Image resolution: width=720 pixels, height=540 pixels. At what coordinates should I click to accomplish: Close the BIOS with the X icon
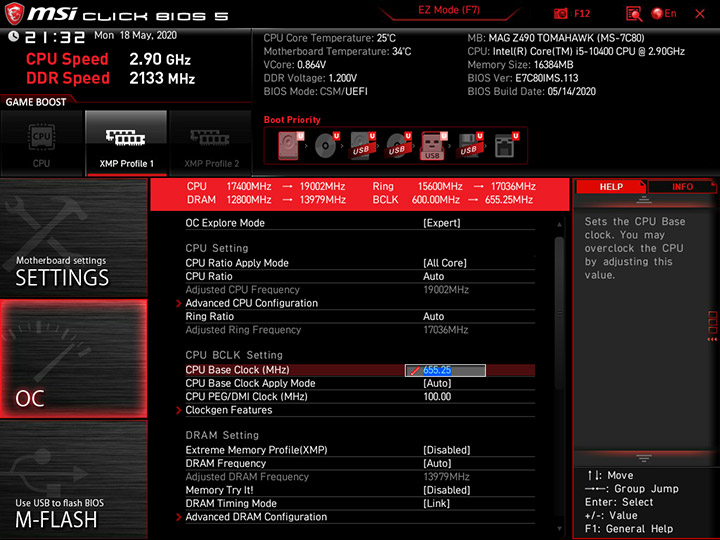tap(700, 14)
